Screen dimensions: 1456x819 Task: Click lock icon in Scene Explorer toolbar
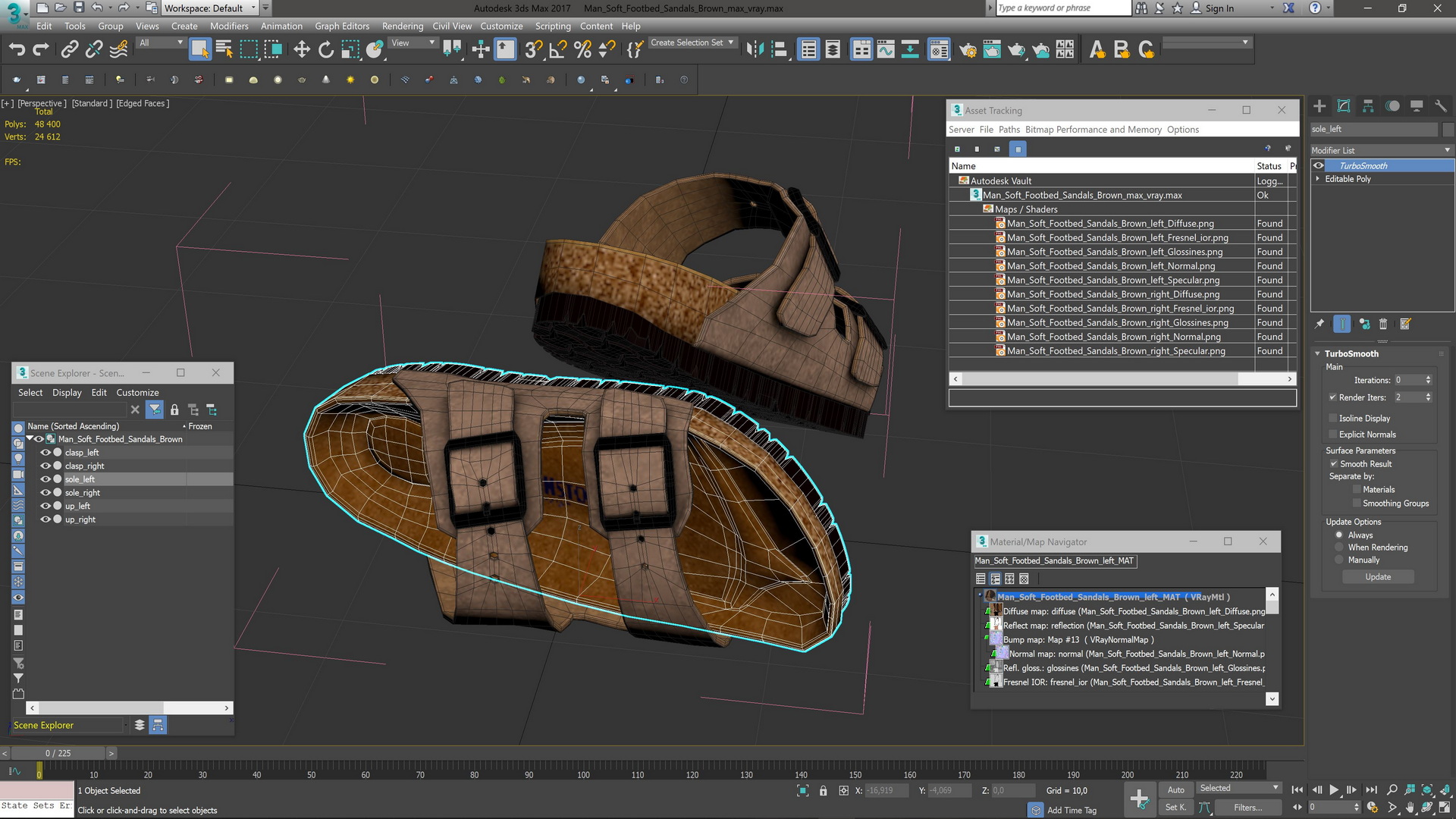(x=174, y=409)
